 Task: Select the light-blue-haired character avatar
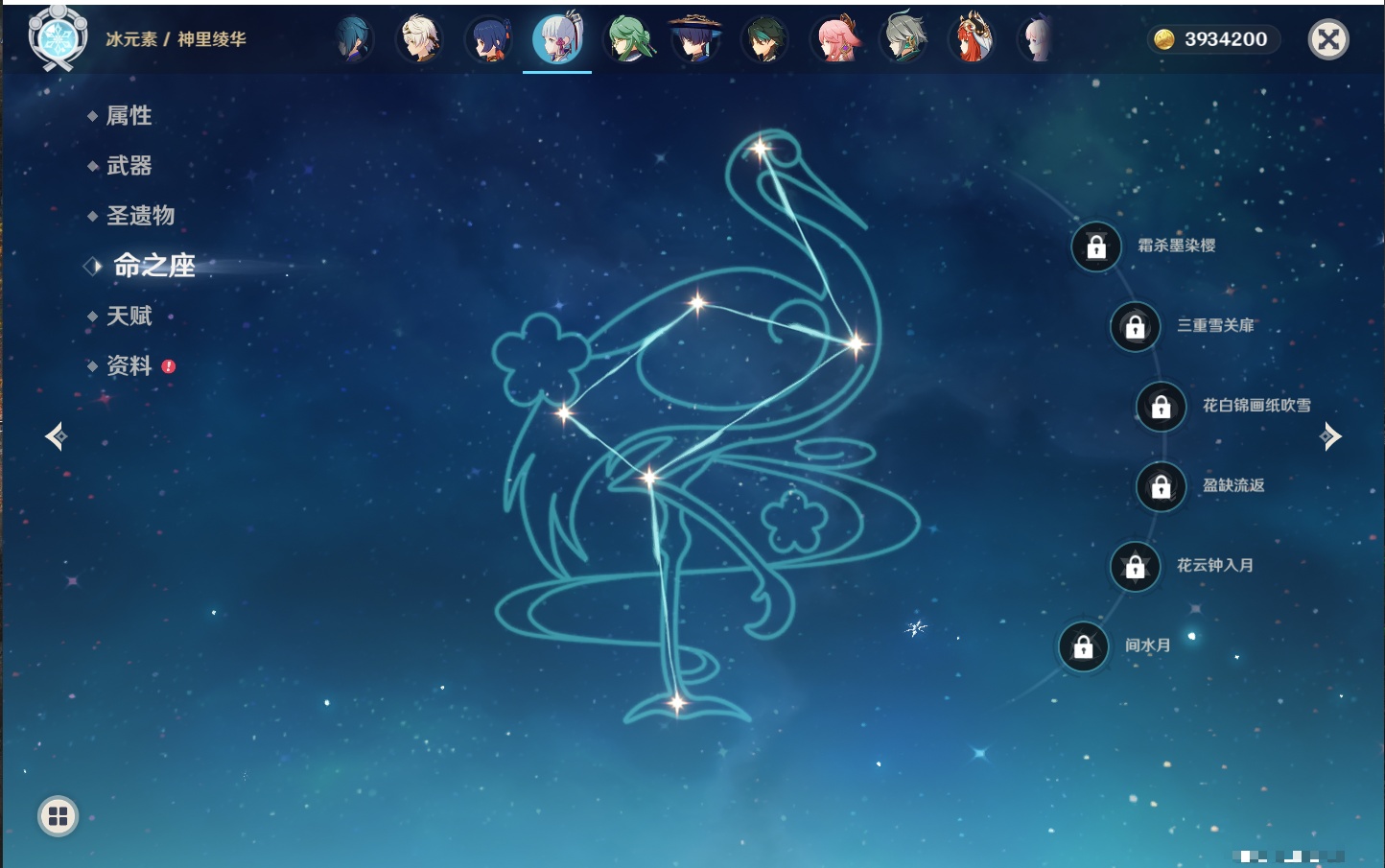[x=353, y=39]
